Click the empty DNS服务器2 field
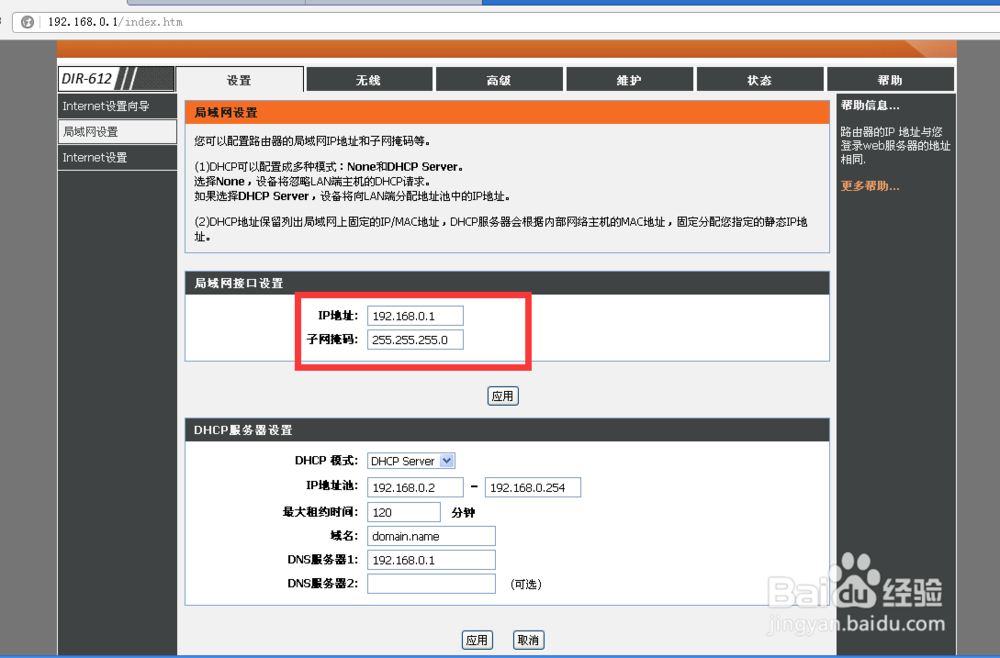 [431, 583]
